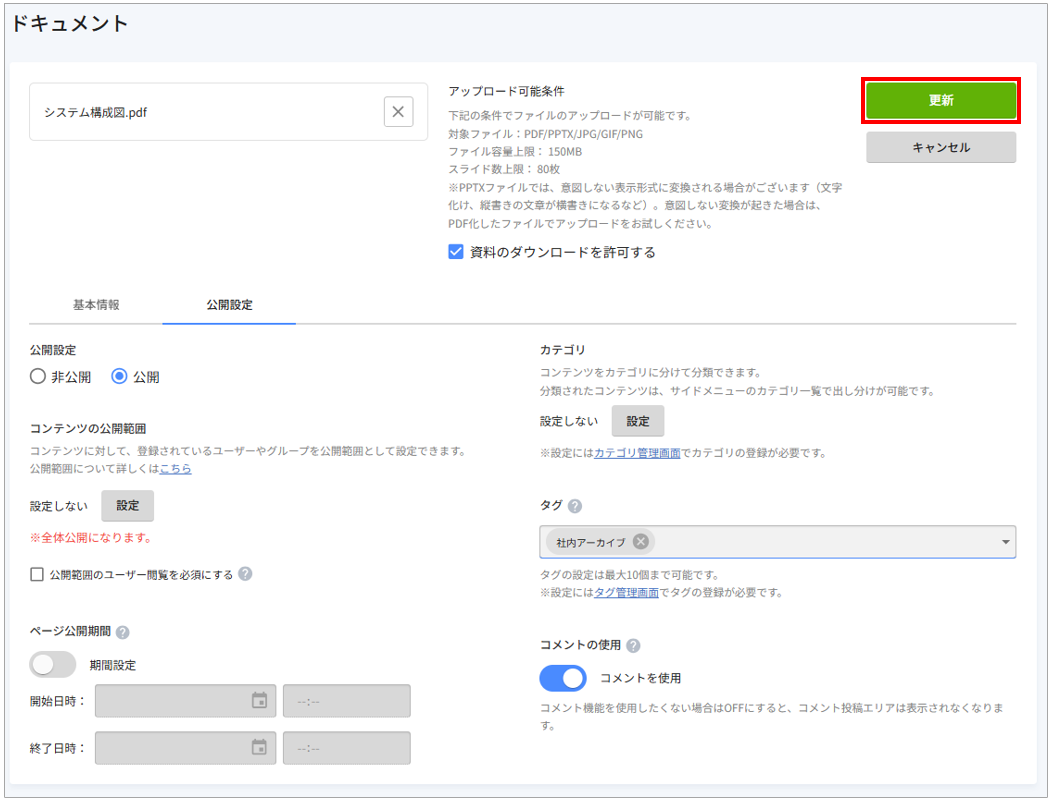Click the 開始日時 time field
Viewport: 1051px width, 801px height.
347,701
